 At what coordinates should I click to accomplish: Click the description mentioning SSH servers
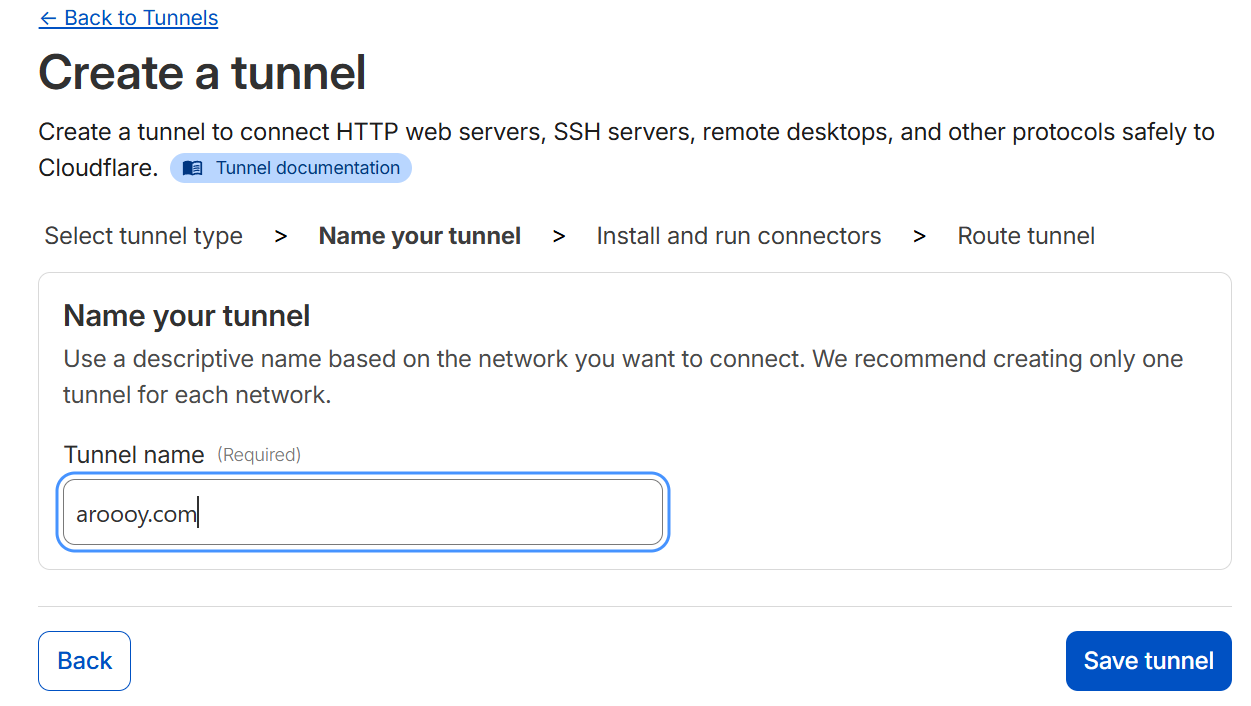pos(626,132)
